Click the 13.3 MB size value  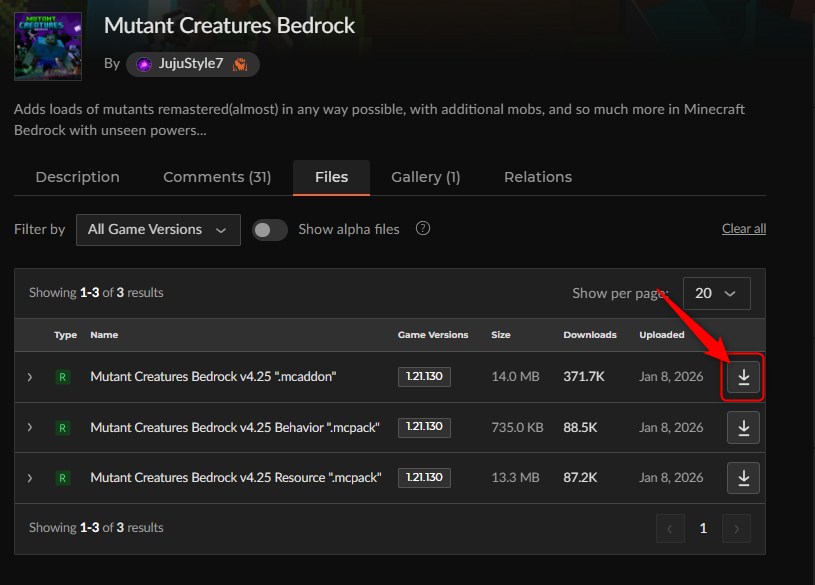click(x=515, y=477)
